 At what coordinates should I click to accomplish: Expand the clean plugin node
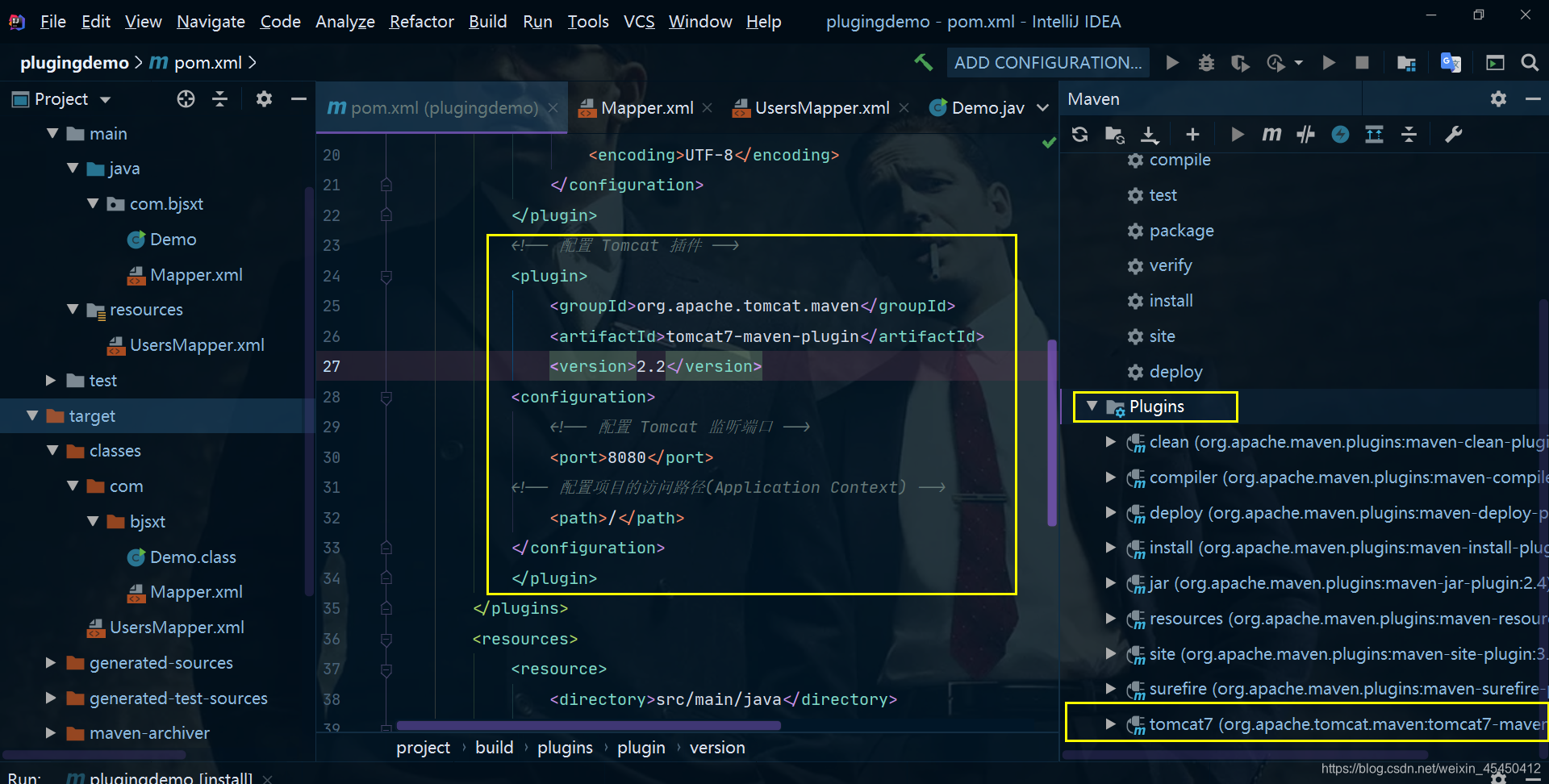click(x=1110, y=441)
